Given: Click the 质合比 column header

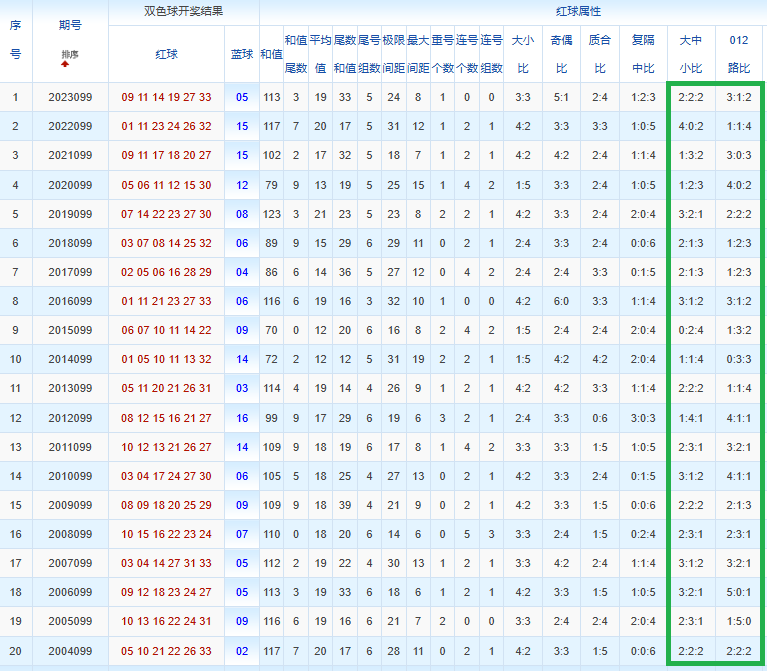Looking at the screenshot, I should coord(600,54).
